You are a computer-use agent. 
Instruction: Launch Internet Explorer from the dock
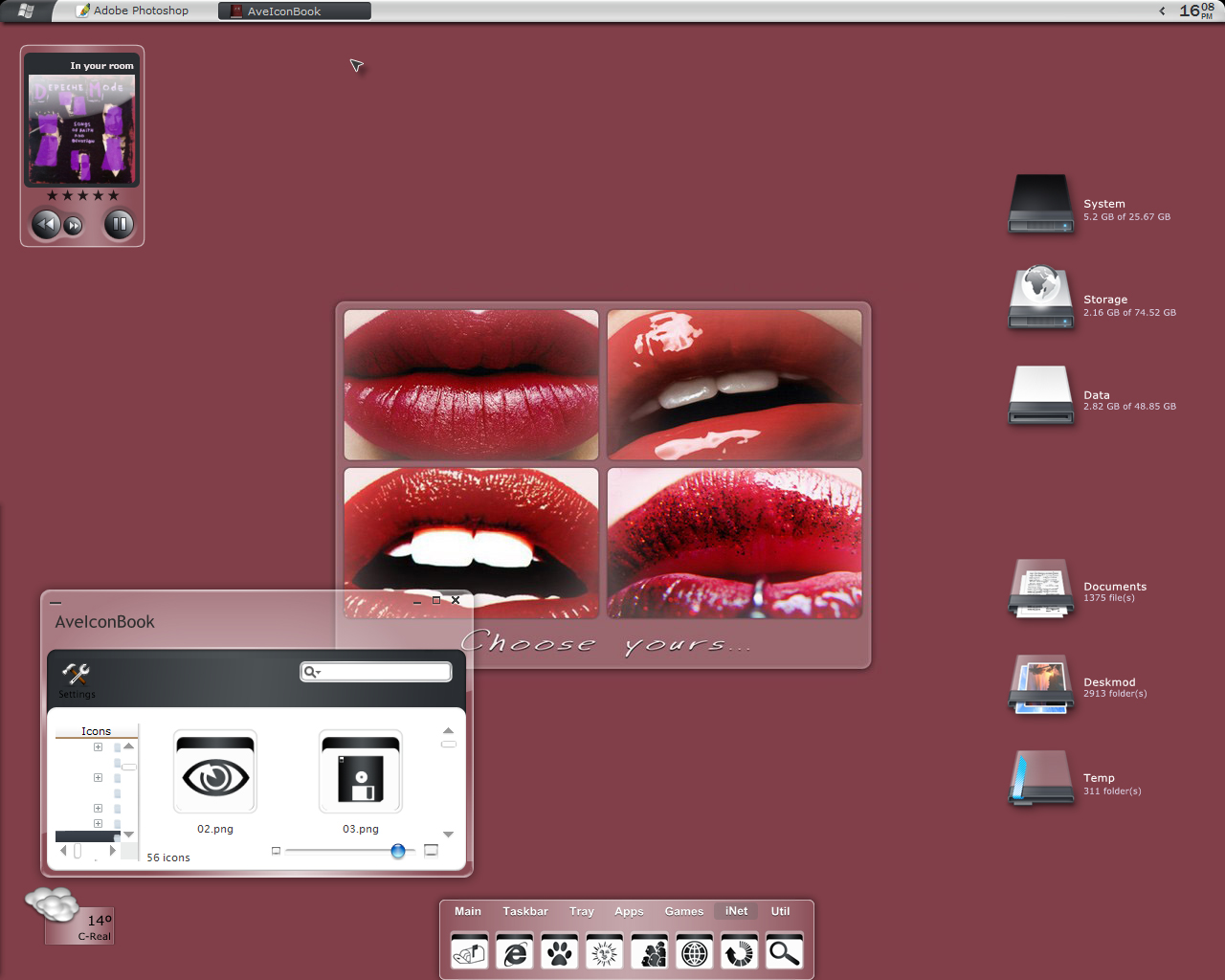(x=514, y=951)
